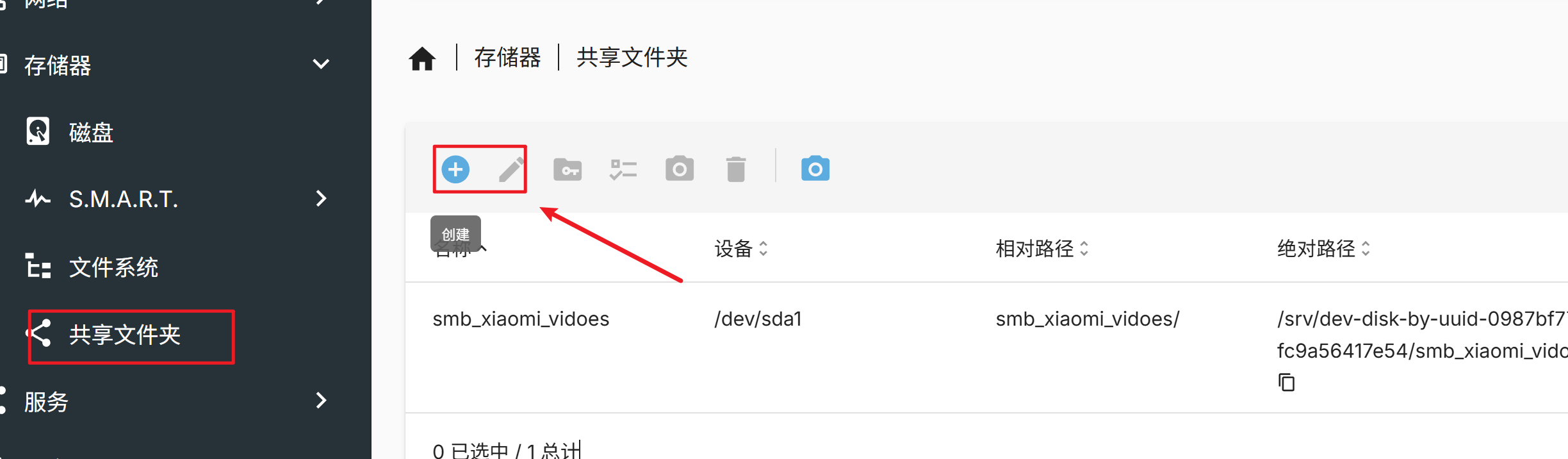Go to the home breadcrumb icon
The height and width of the screenshot is (459, 1568).
pos(422,58)
